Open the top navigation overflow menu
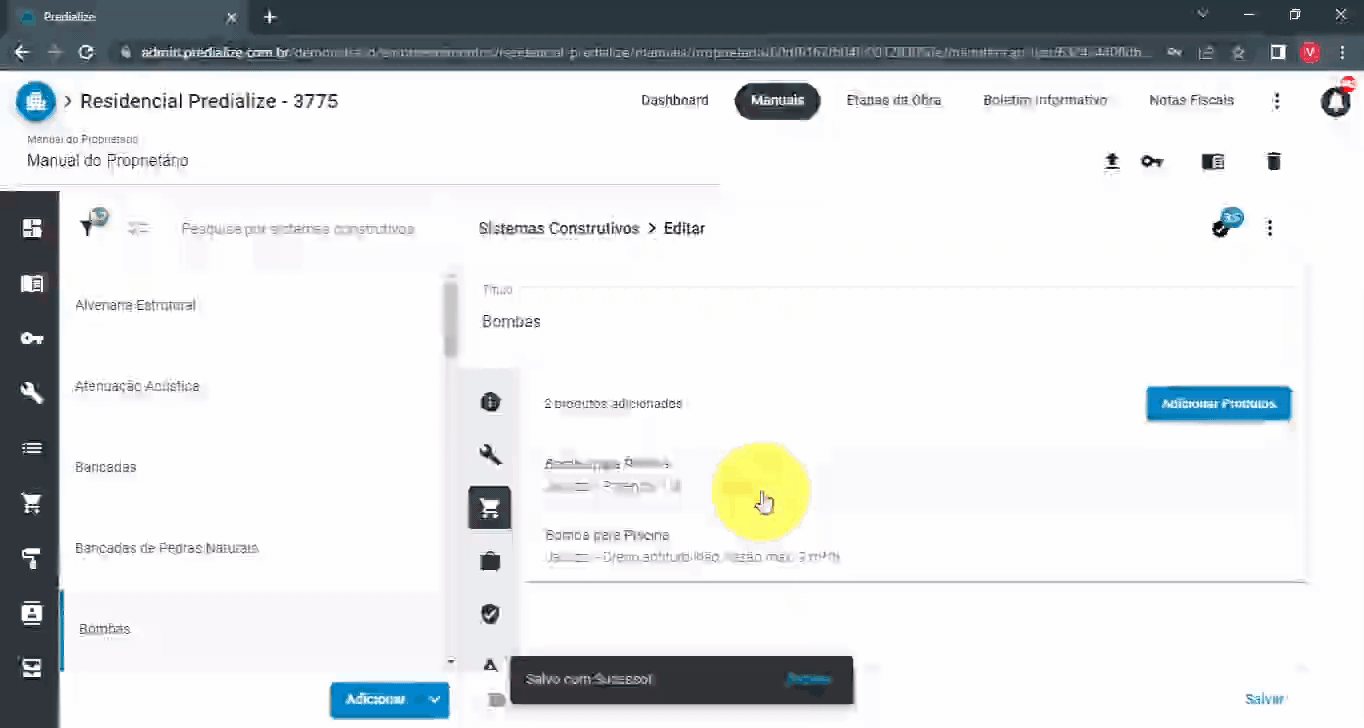 [1276, 101]
